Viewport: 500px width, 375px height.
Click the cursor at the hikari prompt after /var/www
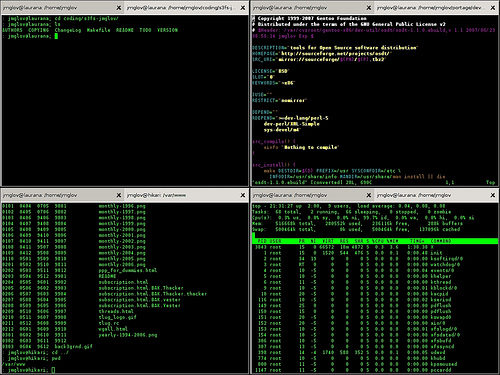tap(53, 370)
